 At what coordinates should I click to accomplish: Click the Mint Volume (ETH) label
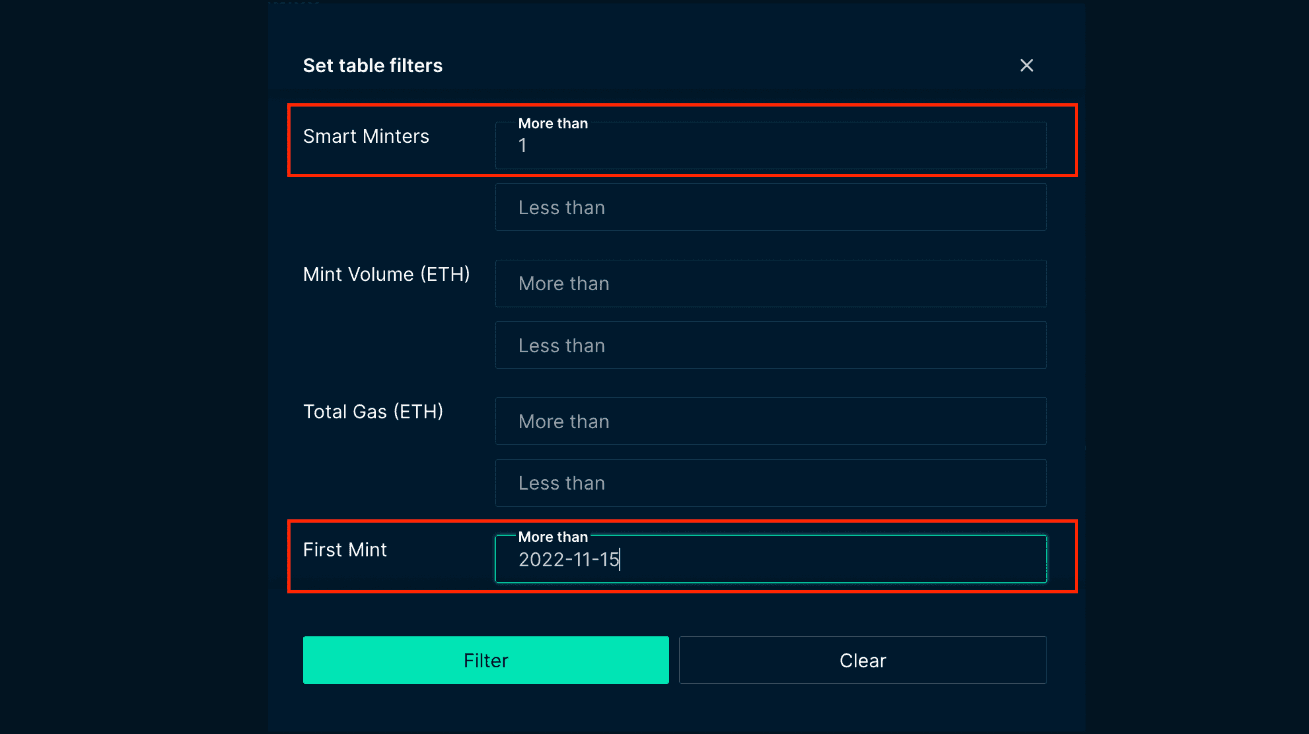[x=386, y=274]
